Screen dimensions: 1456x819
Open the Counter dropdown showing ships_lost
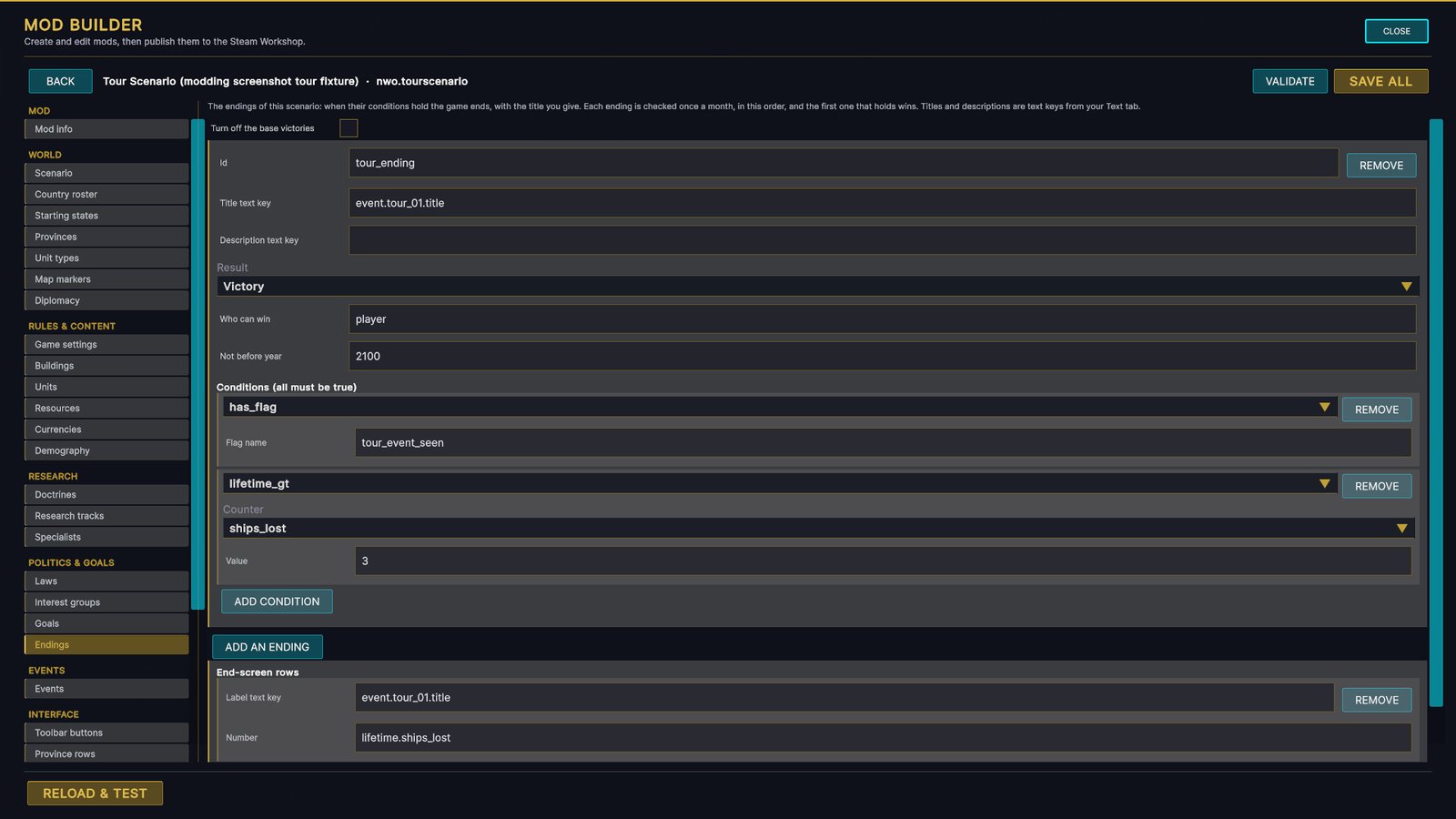818,528
